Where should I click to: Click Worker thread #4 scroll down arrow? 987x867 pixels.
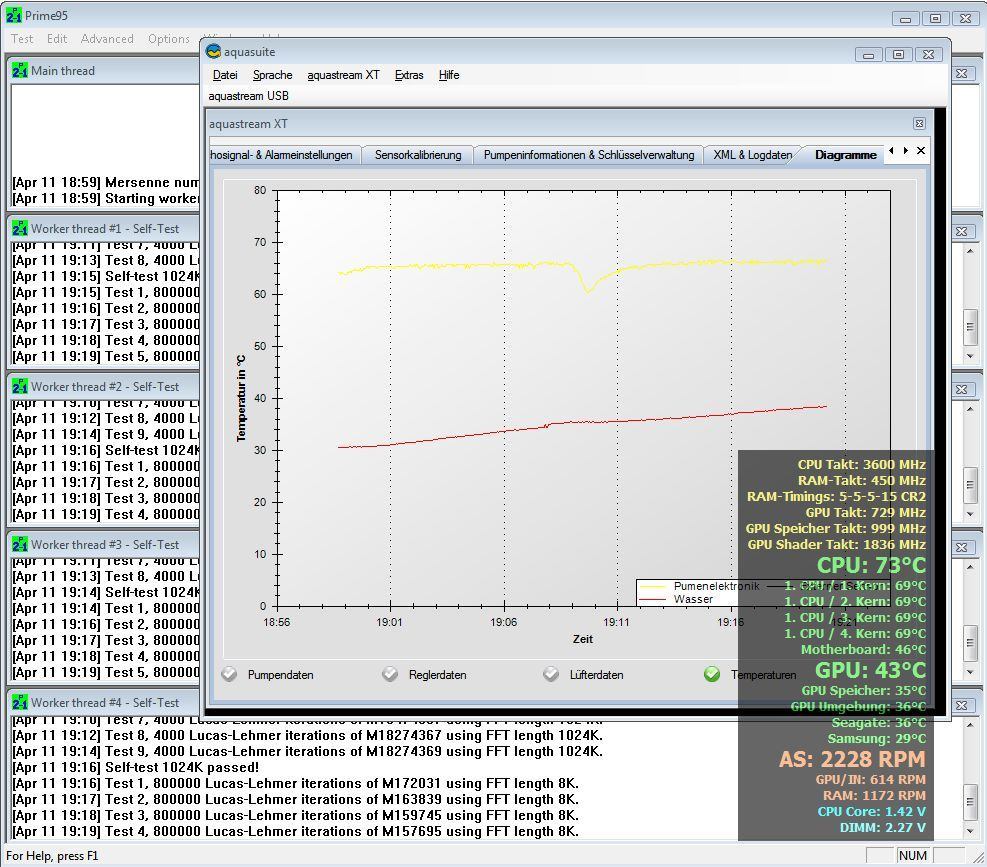[970, 831]
